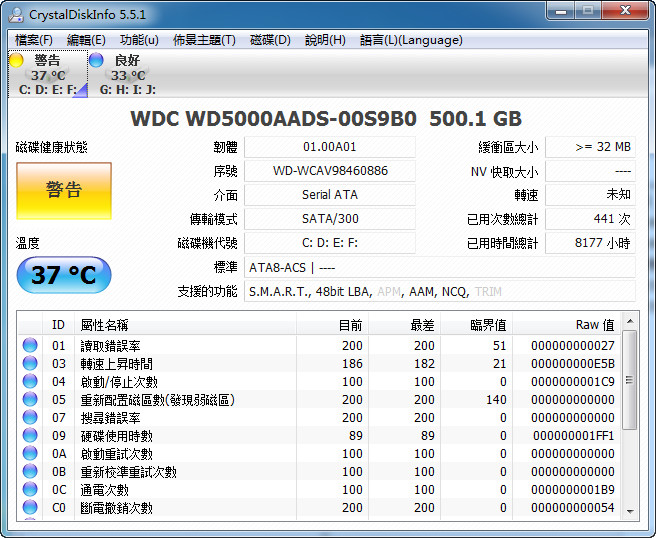Click the NV 快取大小 field showing ----
The width and height of the screenshot is (656, 538).
click(x=590, y=171)
